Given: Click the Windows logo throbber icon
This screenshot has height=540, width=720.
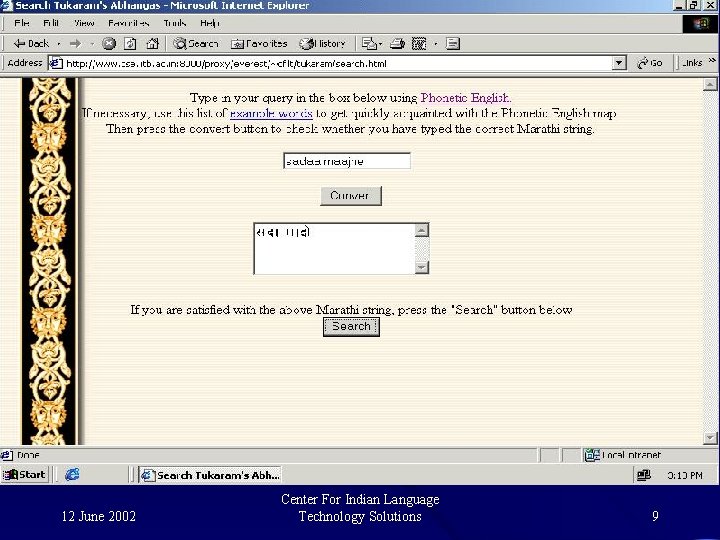Looking at the screenshot, I should point(700,24).
